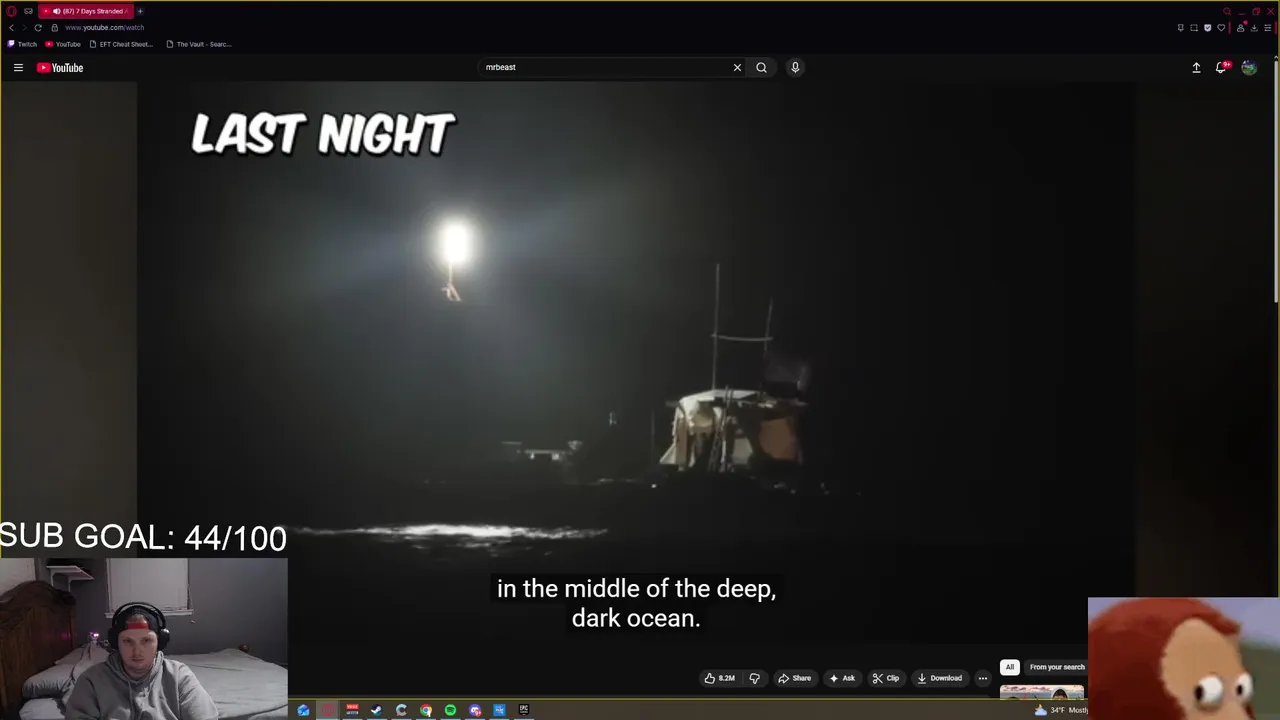The width and height of the screenshot is (1280, 720).
Task: Open Google Chrome from the taskbar
Action: 426,710
